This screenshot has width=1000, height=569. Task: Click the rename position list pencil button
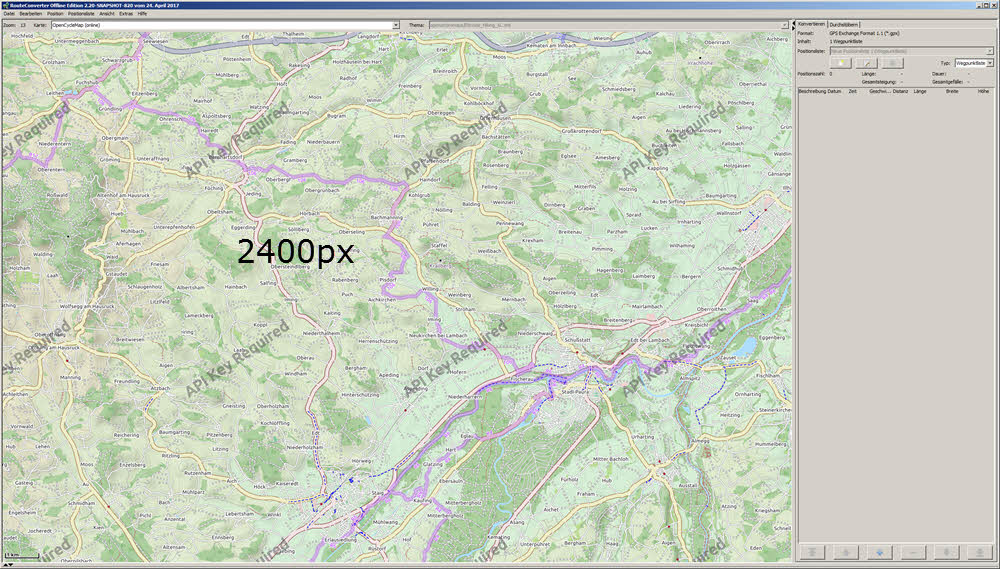pos(867,63)
